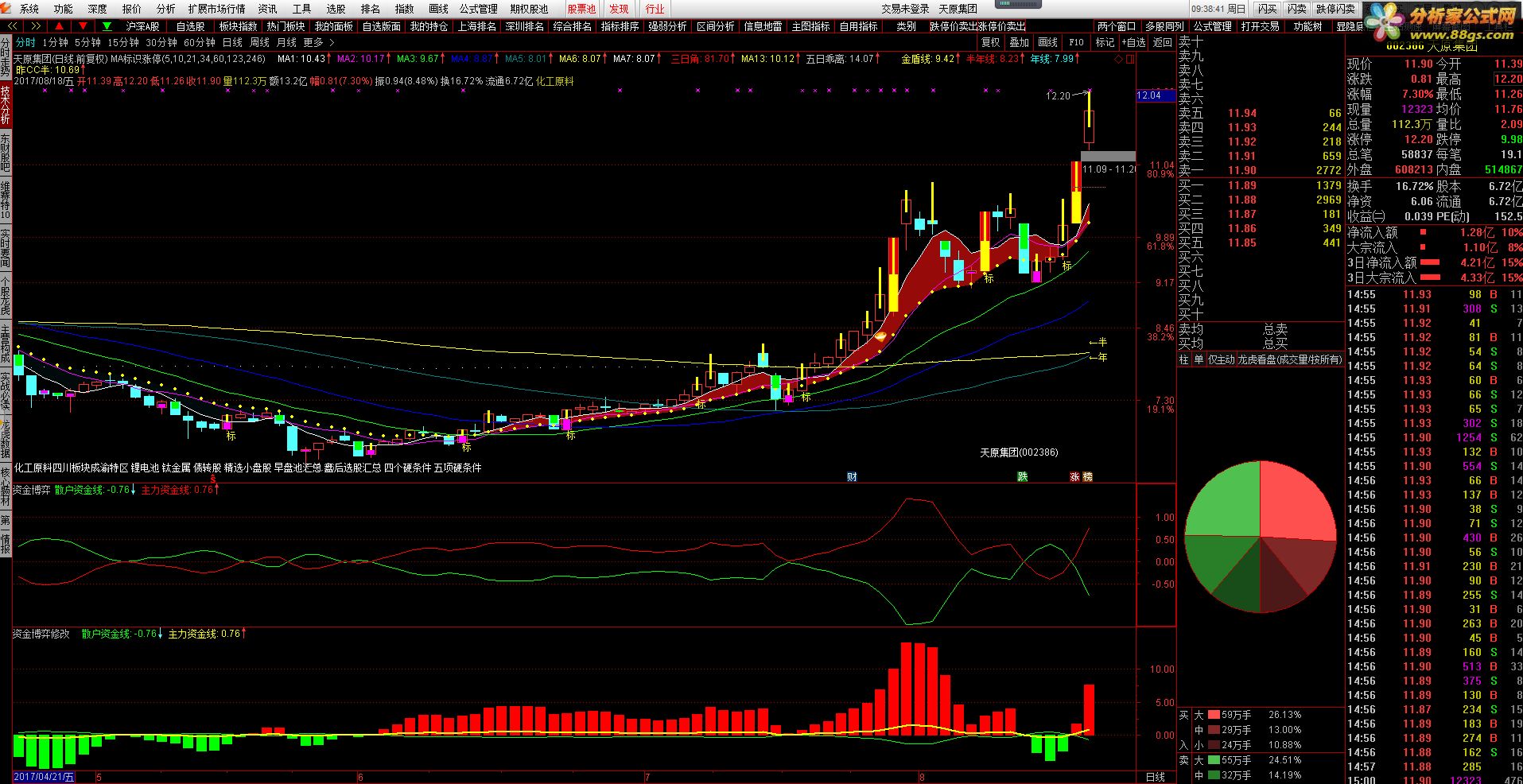1523x784 pixels.
Task: Click 多股同列 layout button
Action: (1164, 26)
